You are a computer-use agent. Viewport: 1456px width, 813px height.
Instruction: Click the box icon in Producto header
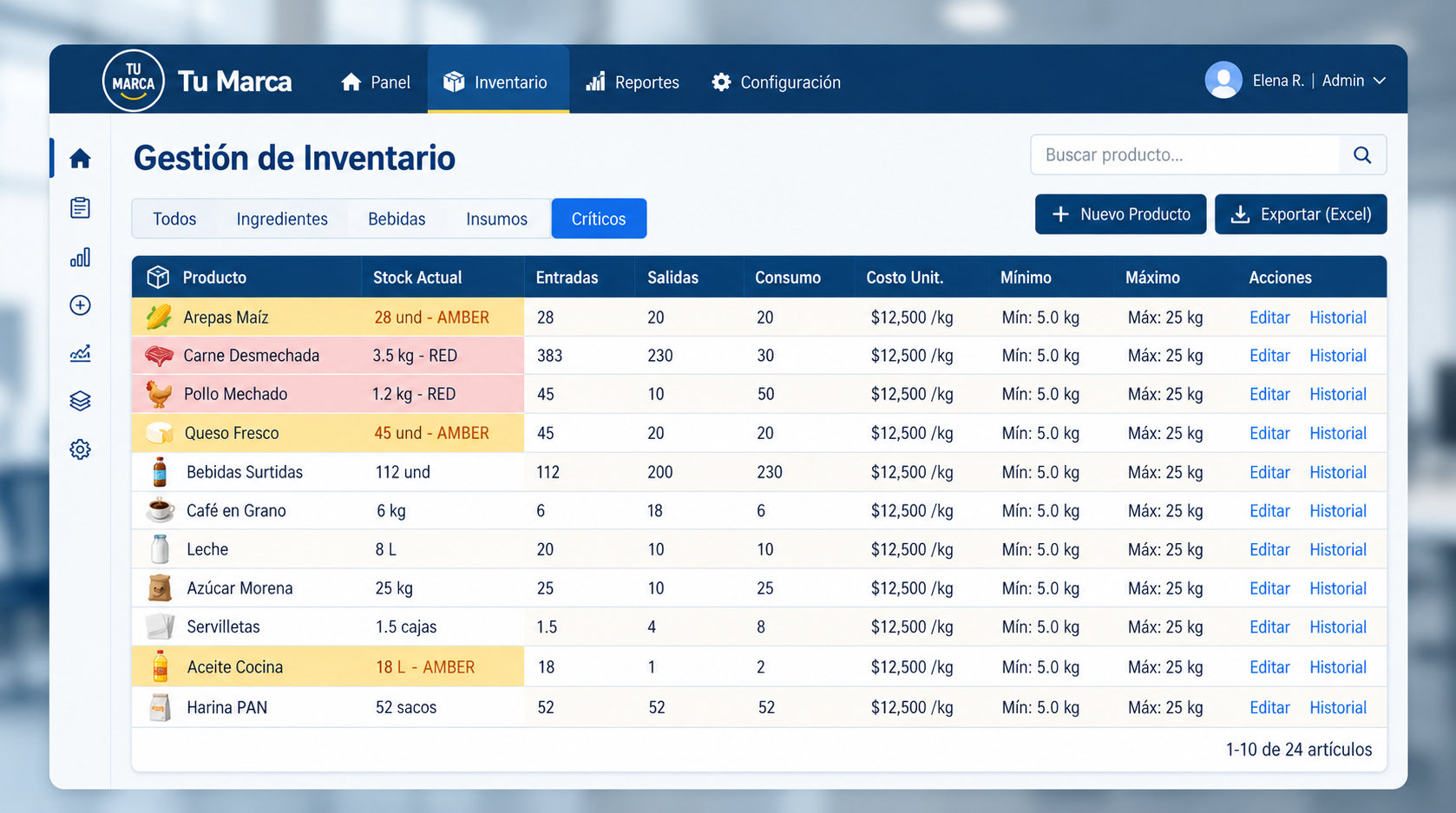point(158,277)
